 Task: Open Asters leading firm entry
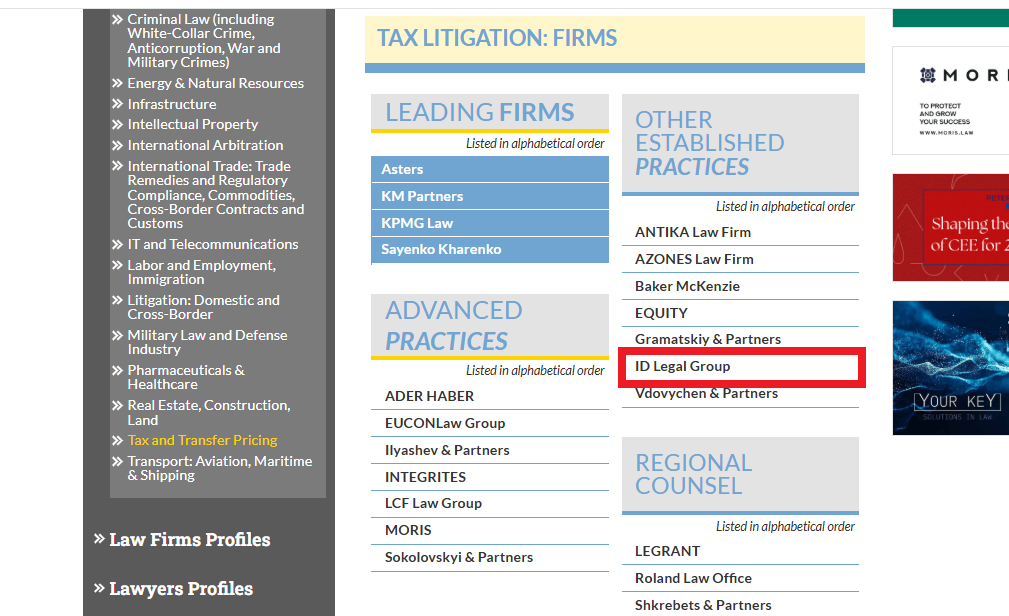(x=490, y=169)
